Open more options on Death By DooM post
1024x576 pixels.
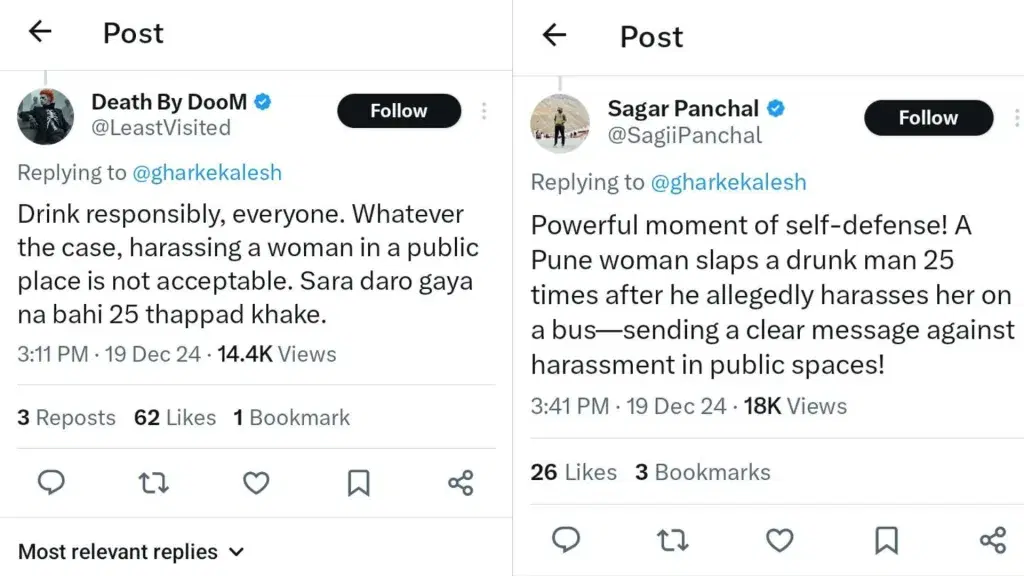(x=484, y=111)
